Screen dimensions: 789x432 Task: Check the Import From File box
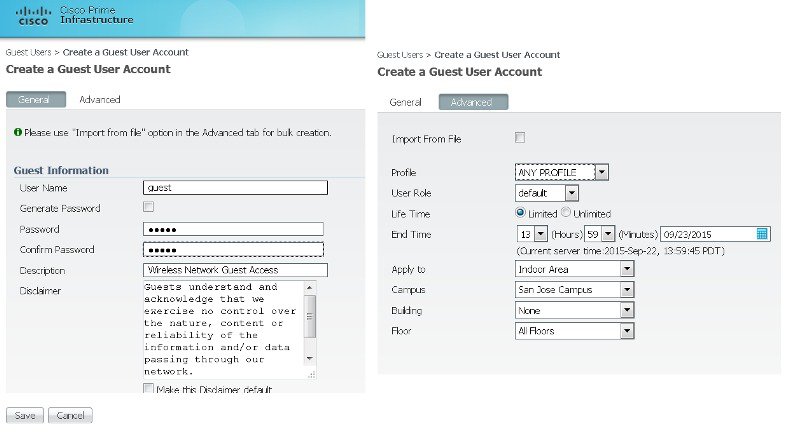coord(520,137)
